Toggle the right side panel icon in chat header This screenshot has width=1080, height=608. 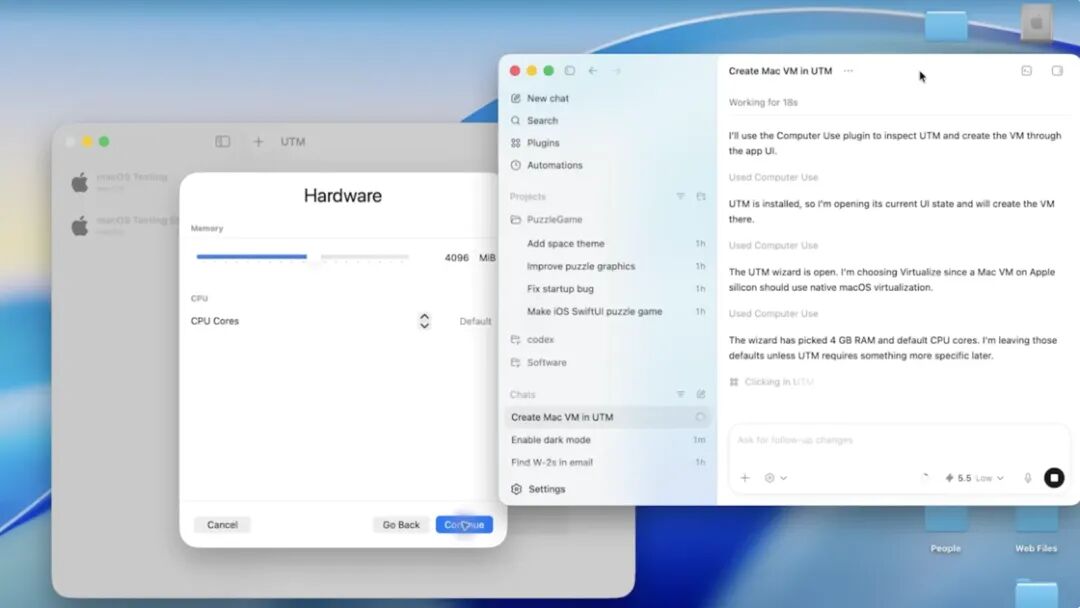click(x=1057, y=71)
